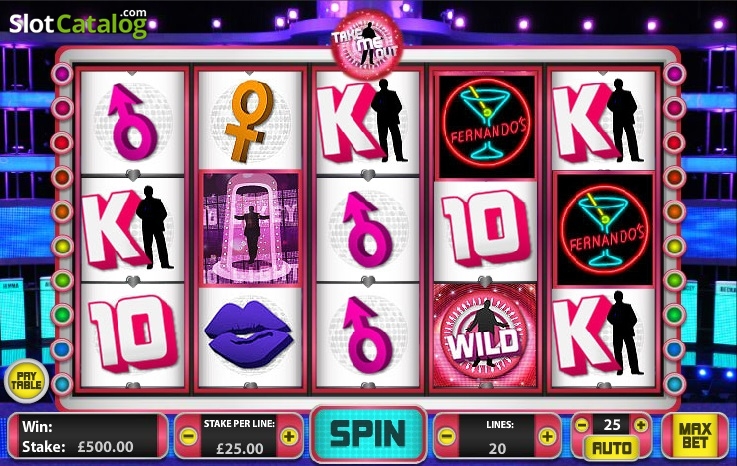Image resolution: width=737 pixels, height=466 pixels.
Task: Reduce number of lines with minus
Action: [x=446, y=436]
